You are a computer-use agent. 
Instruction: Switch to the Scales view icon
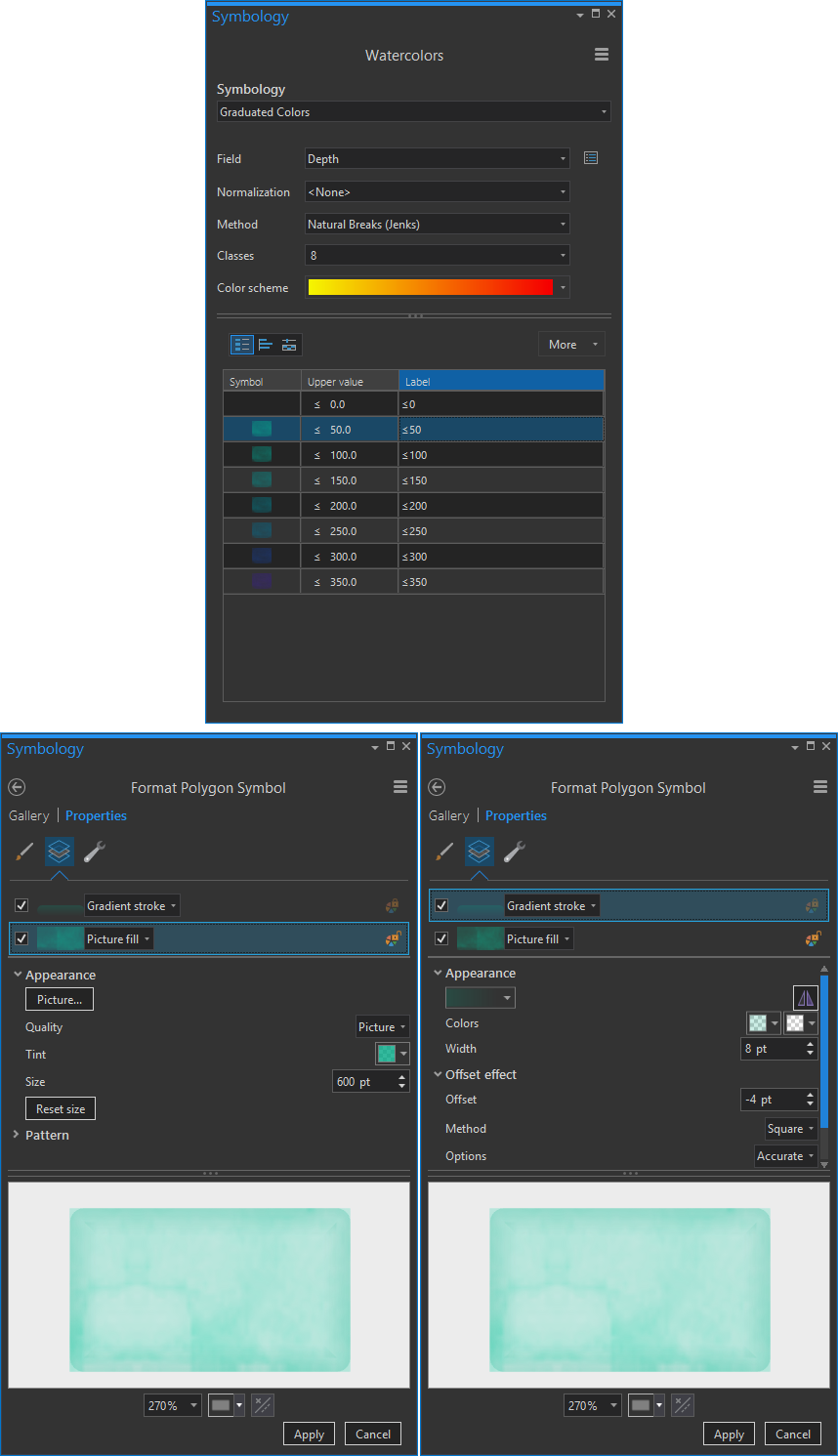tap(289, 345)
